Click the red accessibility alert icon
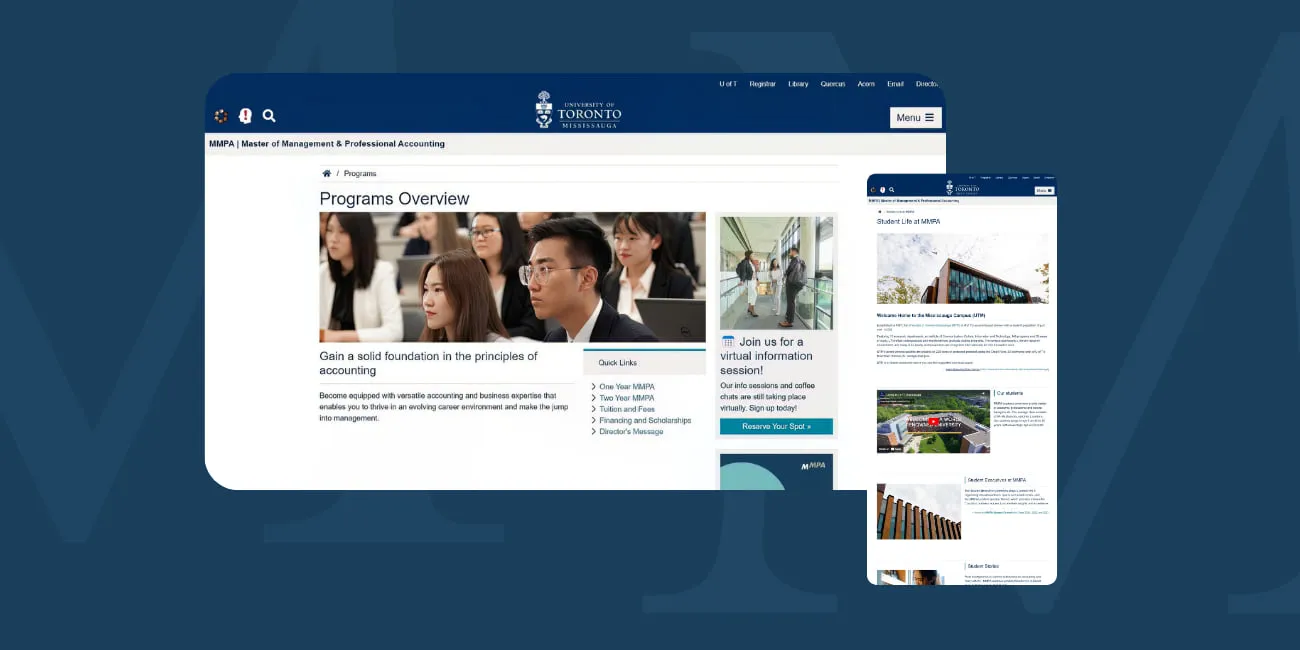The image size is (1300, 650). point(245,115)
